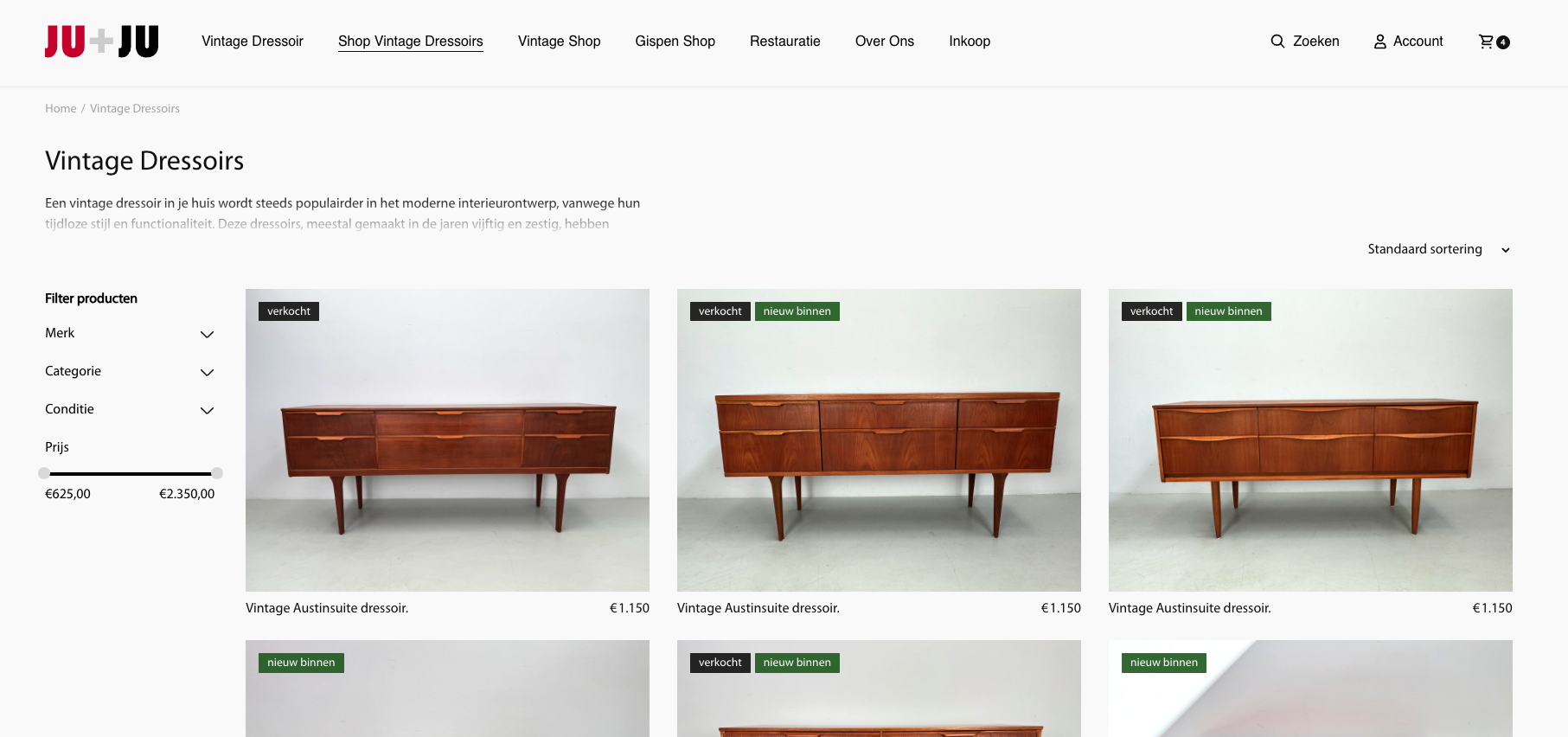The width and height of the screenshot is (1568, 737).
Task: Click the maximum price slider handle
Action: point(217,473)
